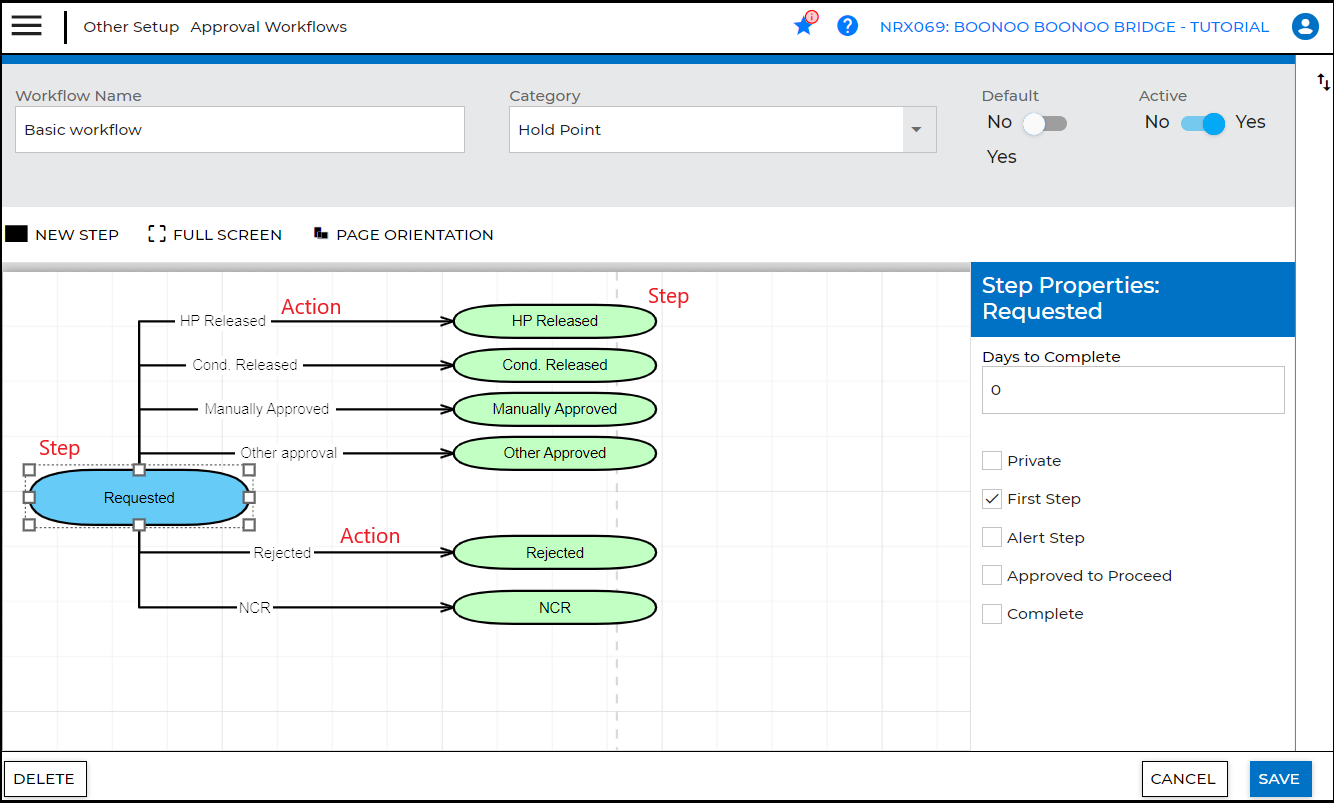Viewport: 1334px width, 803px height.
Task: Select the HP Released step node
Action: pyautogui.click(x=555, y=321)
